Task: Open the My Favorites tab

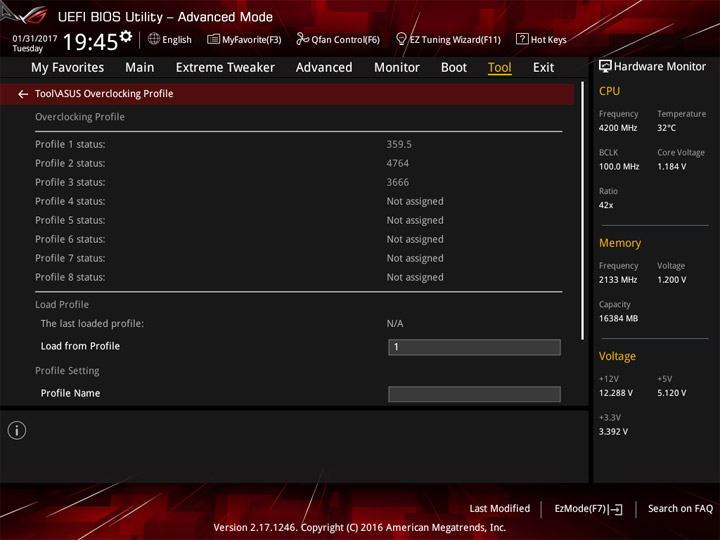Action: coord(68,68)
